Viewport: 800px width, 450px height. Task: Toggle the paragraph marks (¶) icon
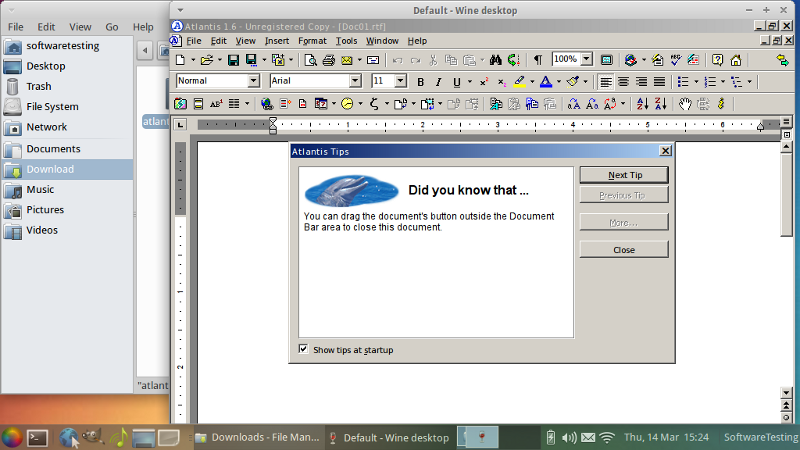pyautogui.click(x=538, y=60)
